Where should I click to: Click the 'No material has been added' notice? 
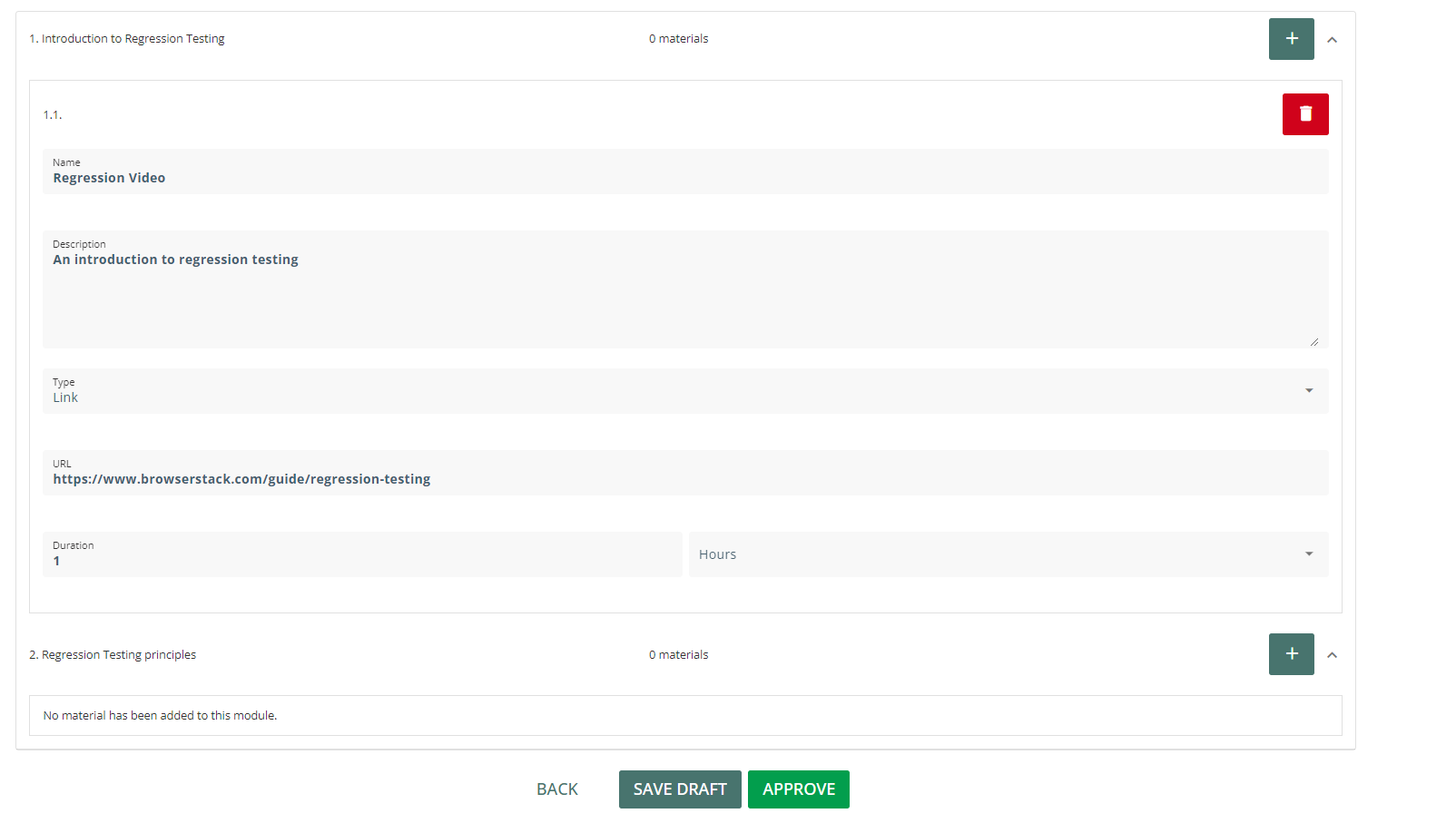[x=160, y=716]
